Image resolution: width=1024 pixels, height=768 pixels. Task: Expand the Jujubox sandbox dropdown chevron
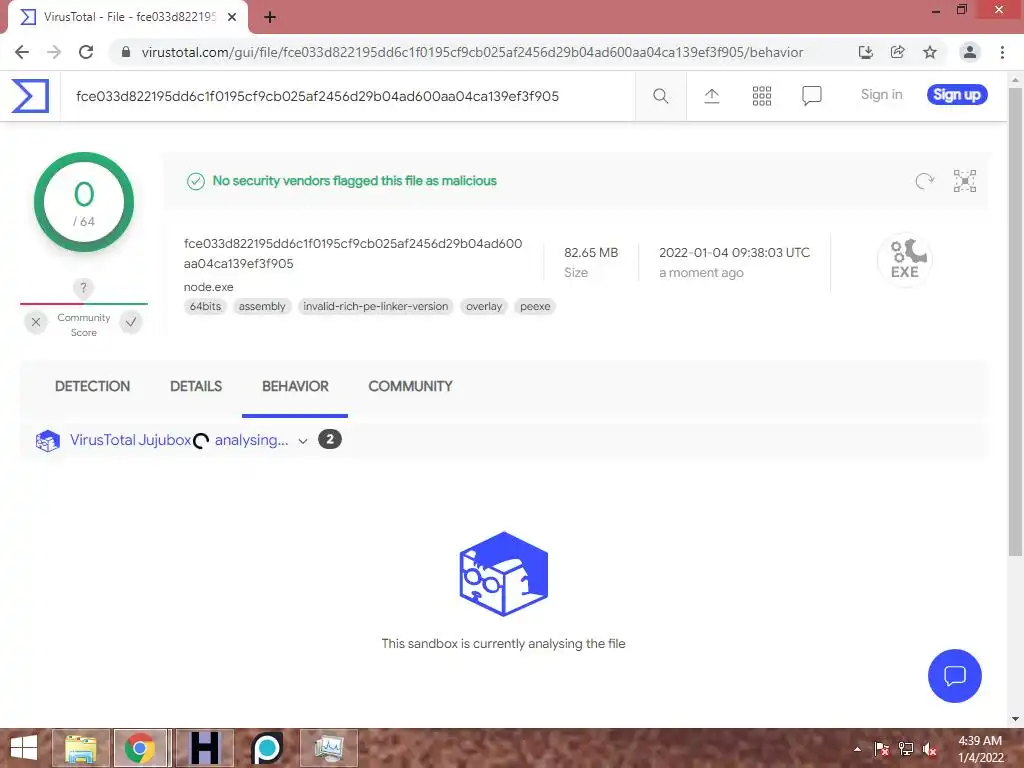(303, 441)
